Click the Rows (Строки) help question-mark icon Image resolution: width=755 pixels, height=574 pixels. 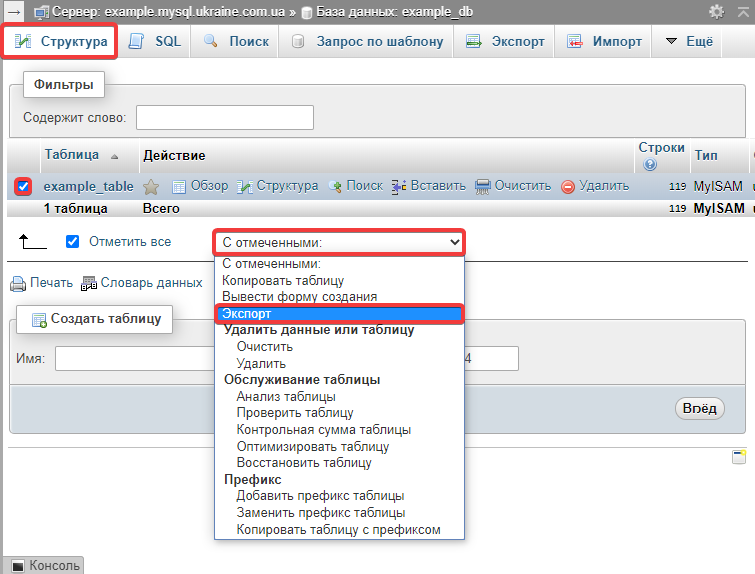pos(650,164)
